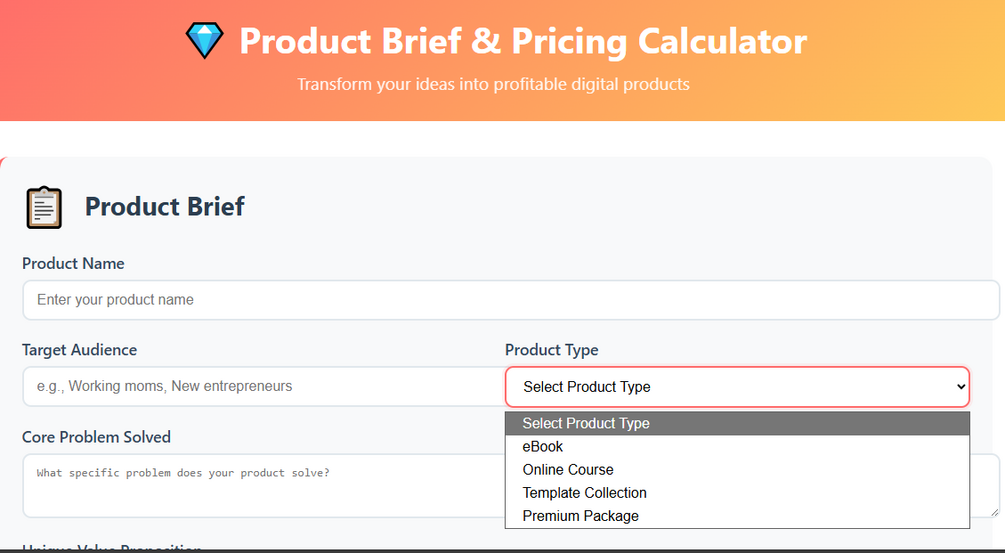This screenshot has width=1005, height=553.
Task: Click the Product Brief section heading
Action: (164, 207)
